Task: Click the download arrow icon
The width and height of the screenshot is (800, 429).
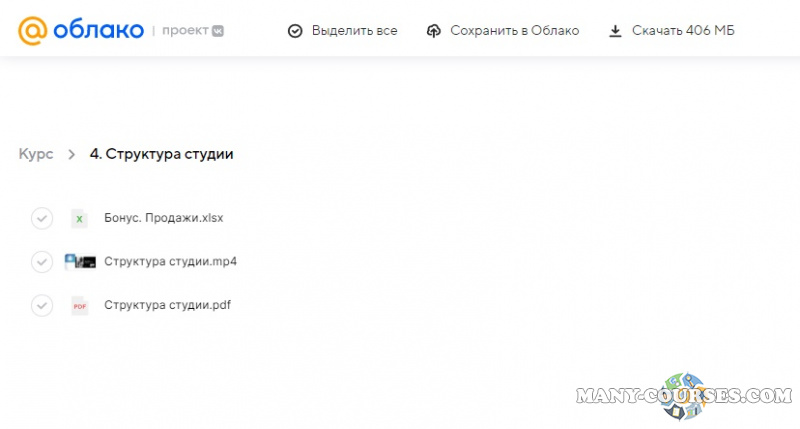Action: click(x=615, y=31)
